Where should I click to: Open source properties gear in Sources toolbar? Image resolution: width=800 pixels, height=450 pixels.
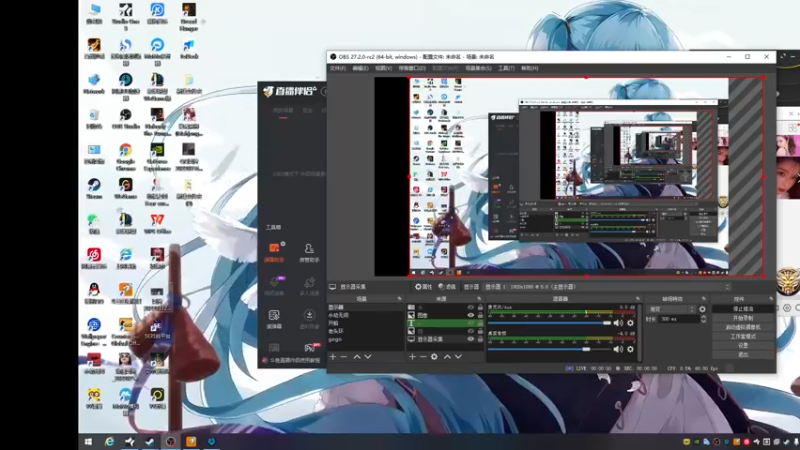click(434, 357)
